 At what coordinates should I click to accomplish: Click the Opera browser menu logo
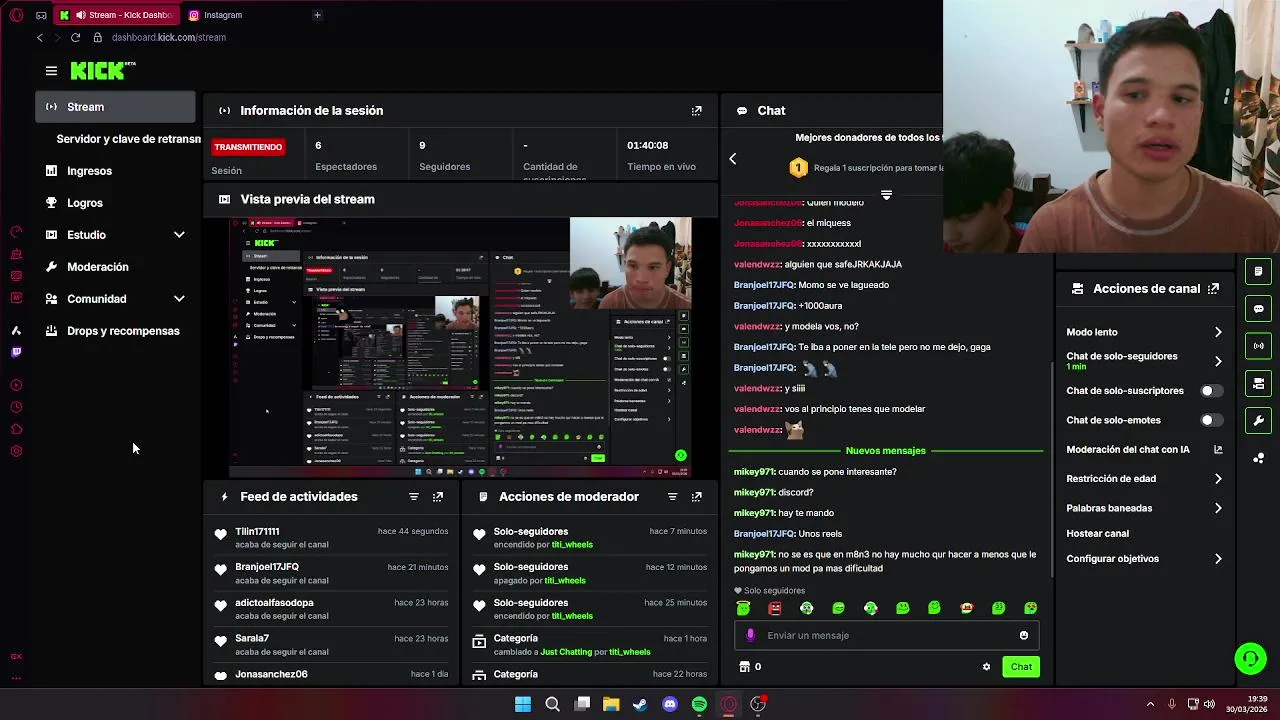(x=16, y=15)
